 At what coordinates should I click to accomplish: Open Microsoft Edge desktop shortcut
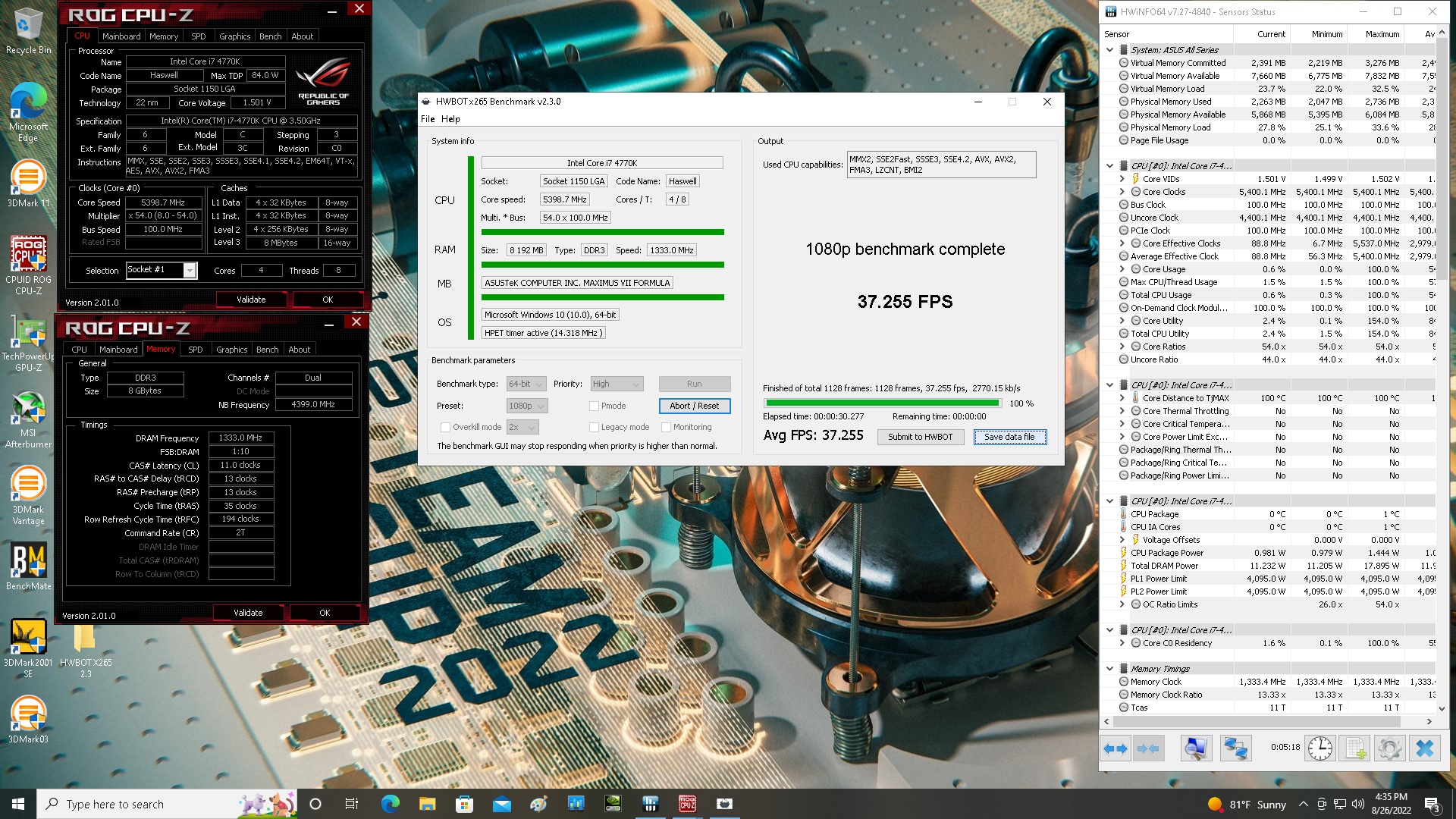tap(28, 112)
